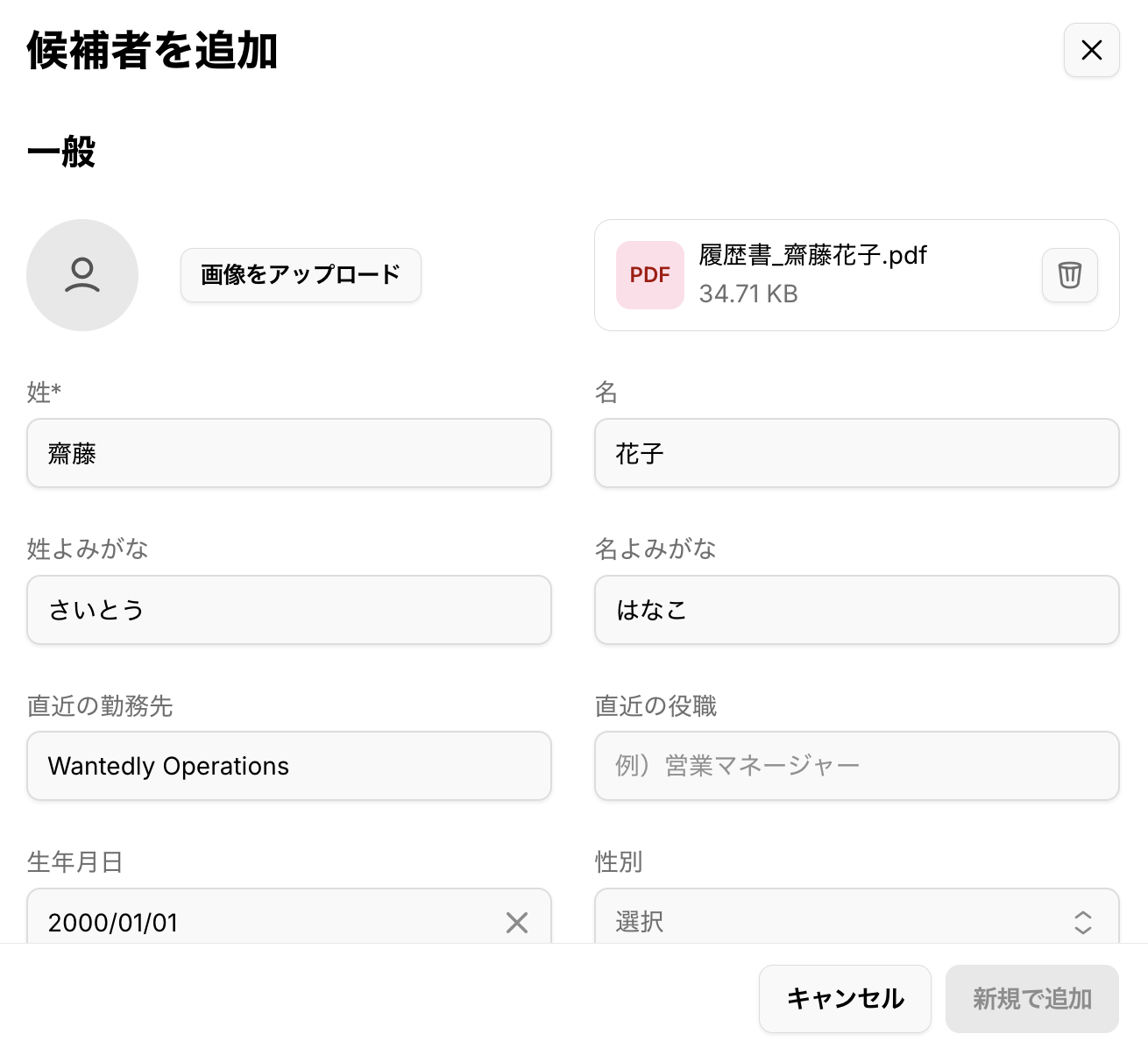Open the gender selection dropdown

841,920
